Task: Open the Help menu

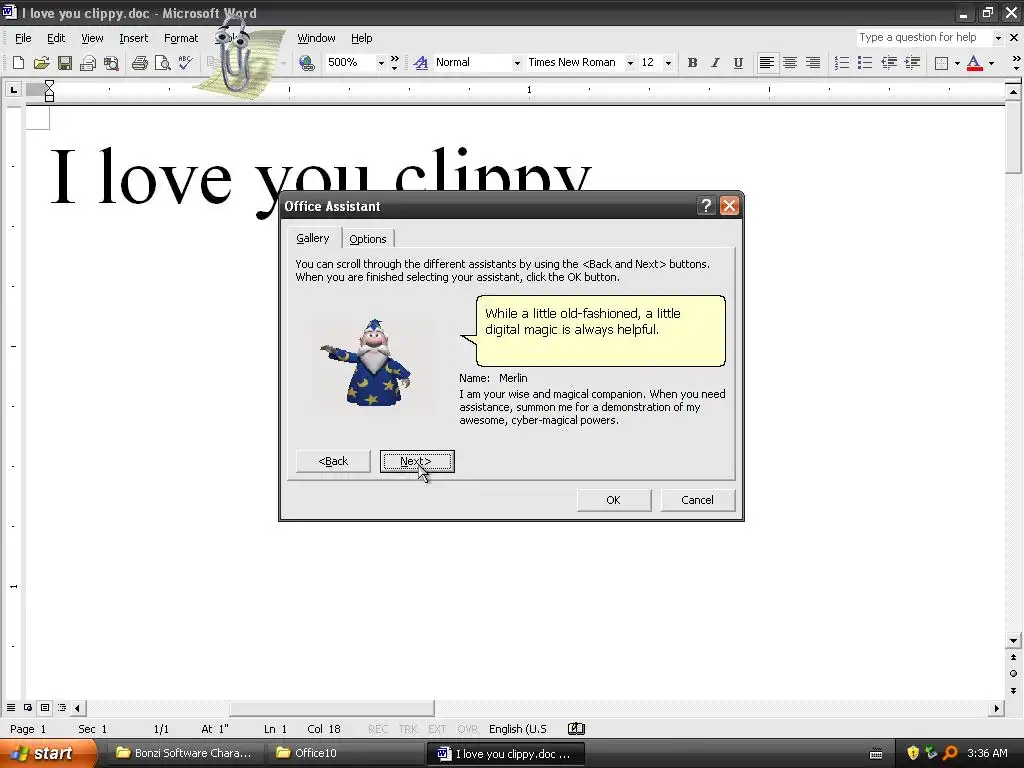Action: (x=361, y=38)
